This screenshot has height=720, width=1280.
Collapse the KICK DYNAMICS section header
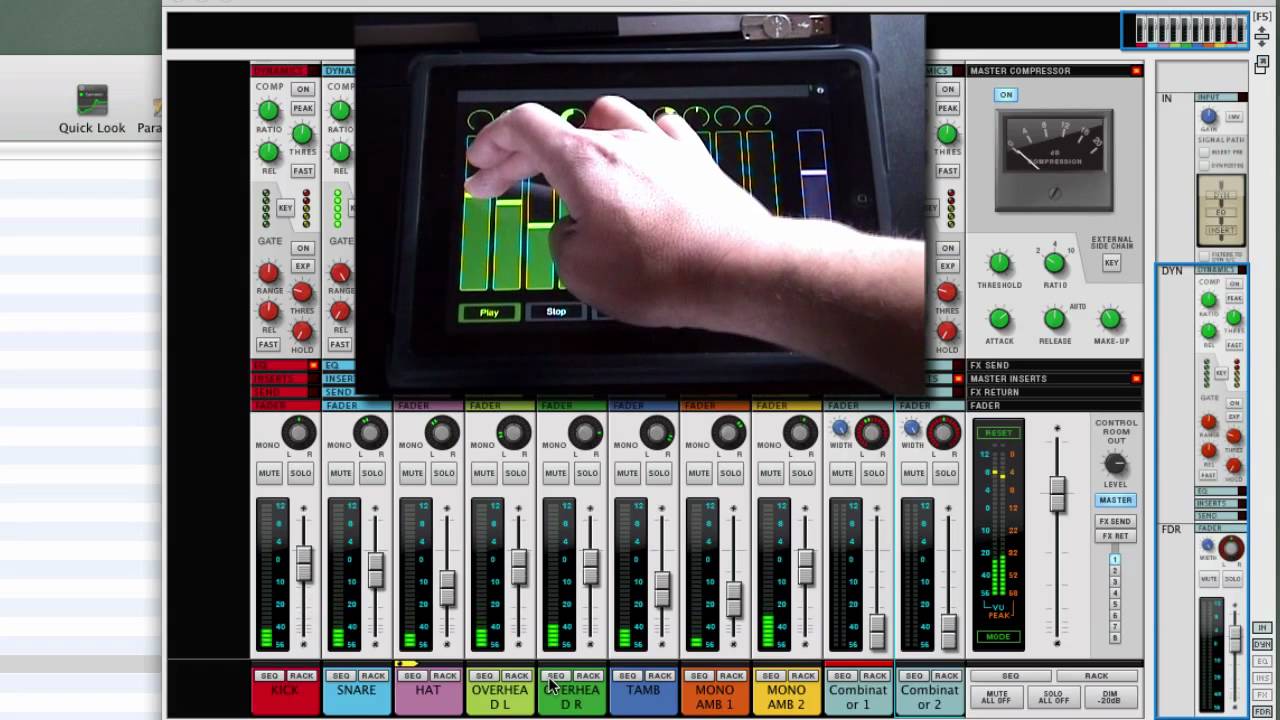285,71
